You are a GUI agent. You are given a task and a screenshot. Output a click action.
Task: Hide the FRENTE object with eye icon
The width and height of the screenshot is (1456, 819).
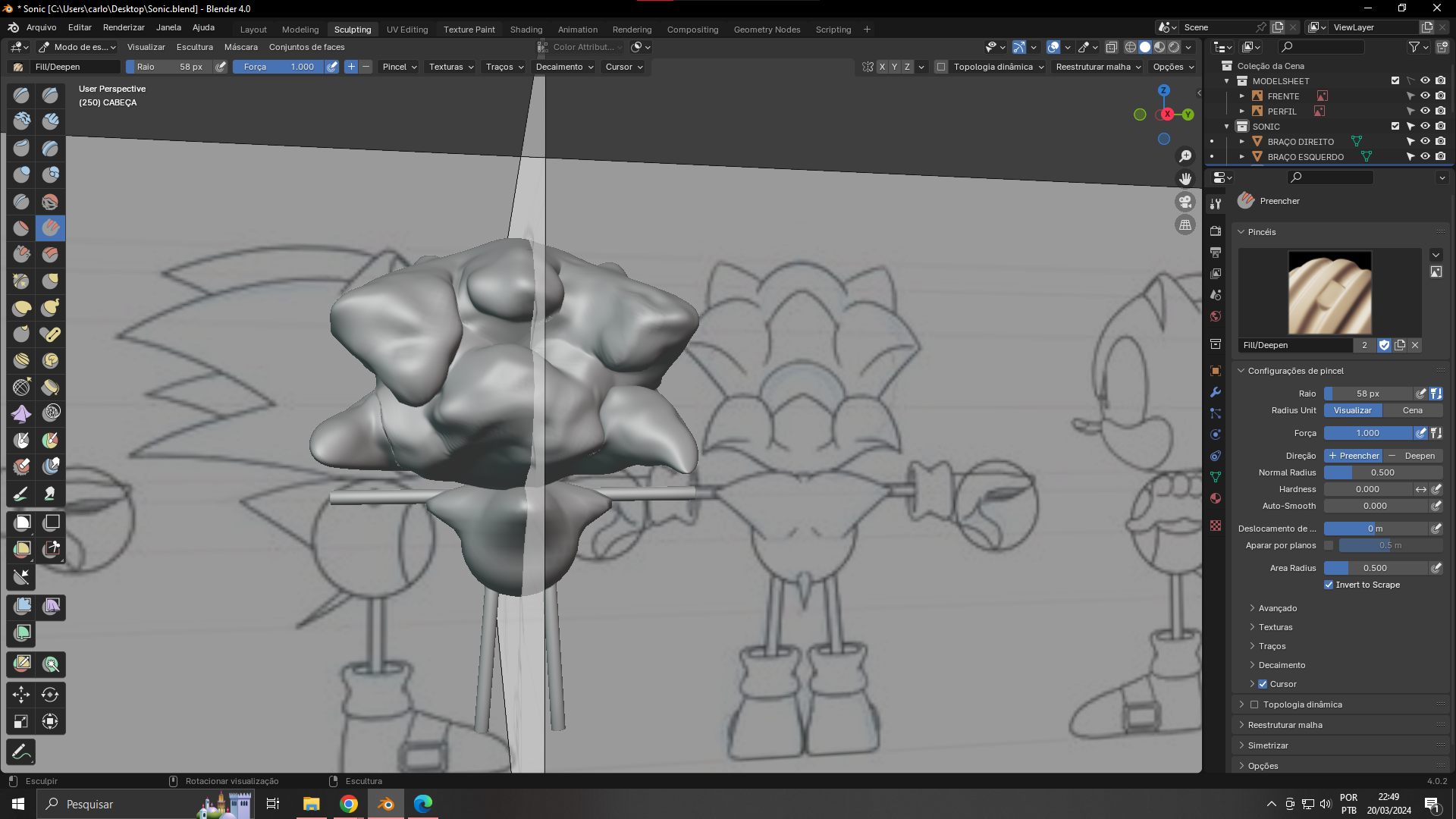click(1425, 96)
